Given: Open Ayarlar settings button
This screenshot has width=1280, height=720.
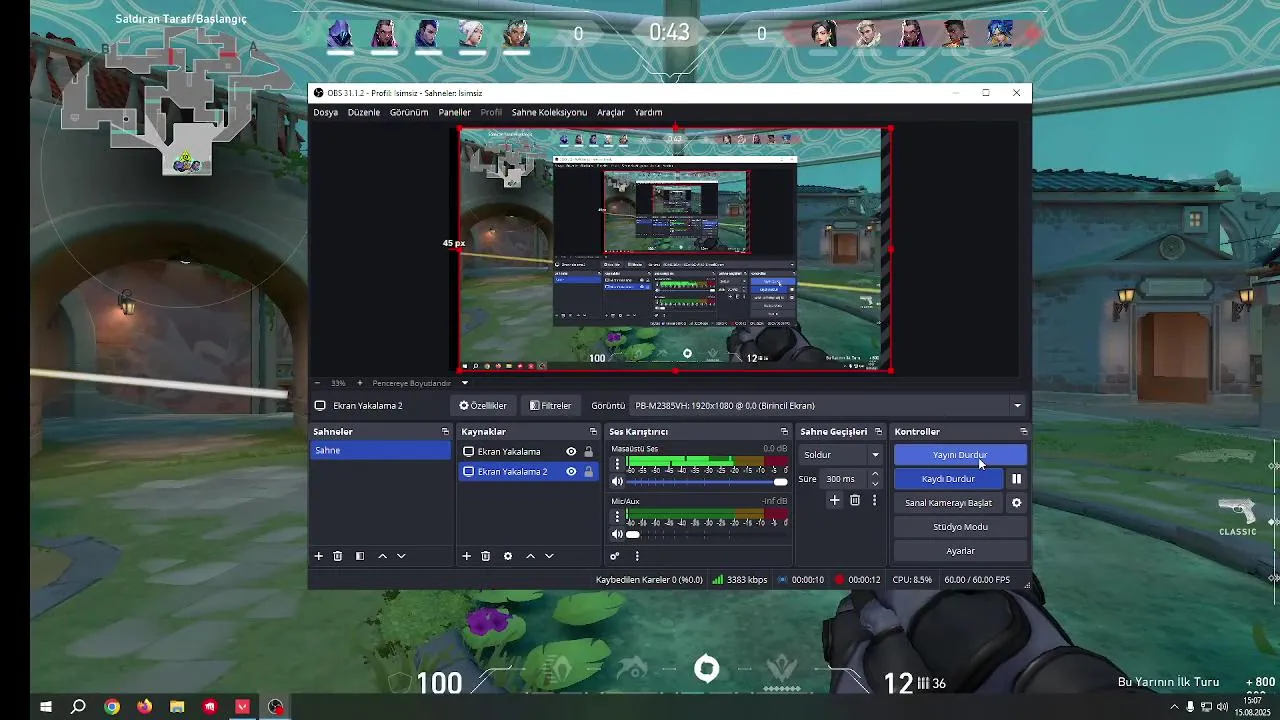Looking at the screenshot, I should pos(960,551).
